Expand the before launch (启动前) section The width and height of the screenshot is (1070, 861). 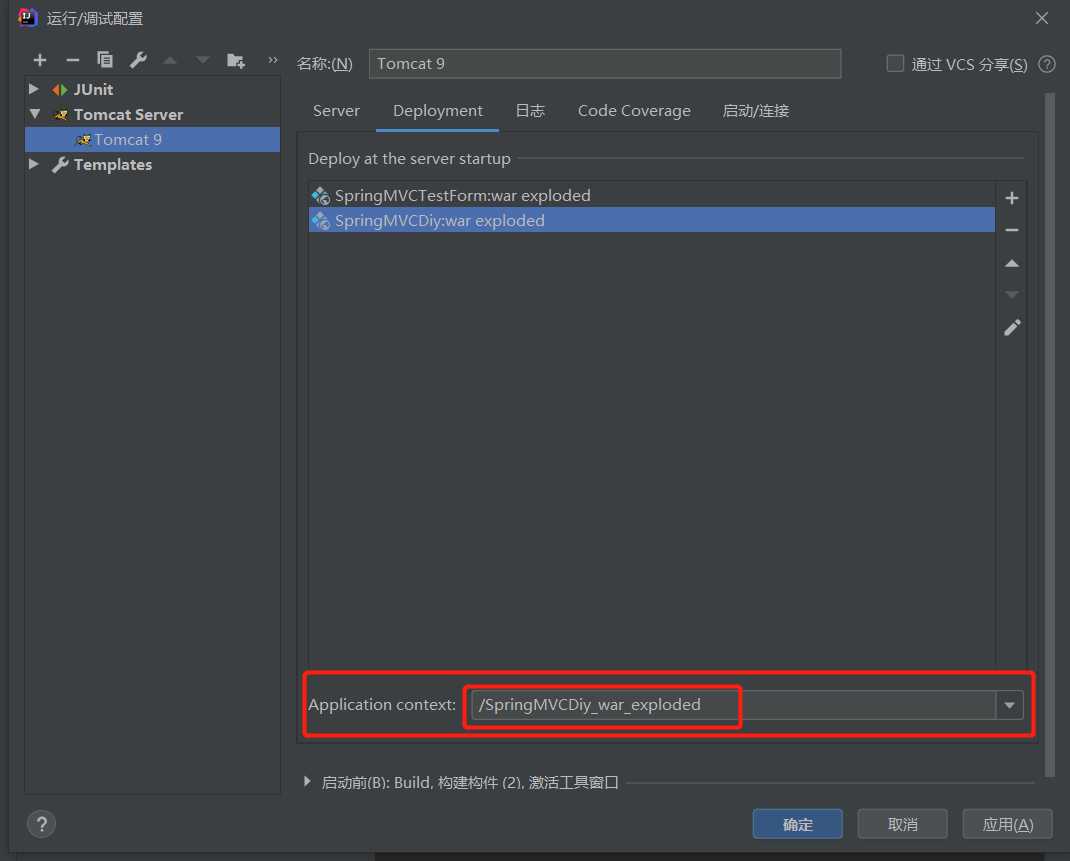point(307,782)
